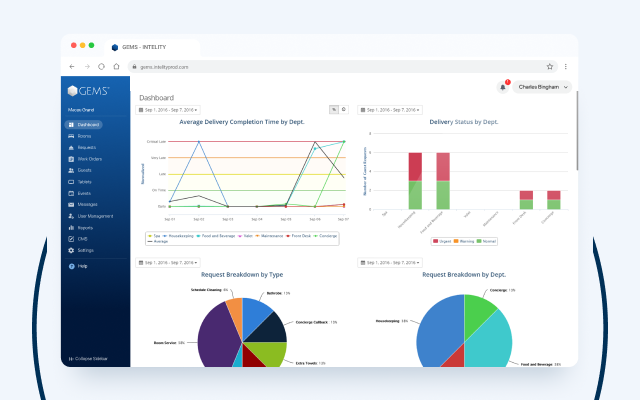Viewport: 640px width, 400px height.
Task: Open the Charles Bingham user dropdown
Action: [x=542, y=87]
